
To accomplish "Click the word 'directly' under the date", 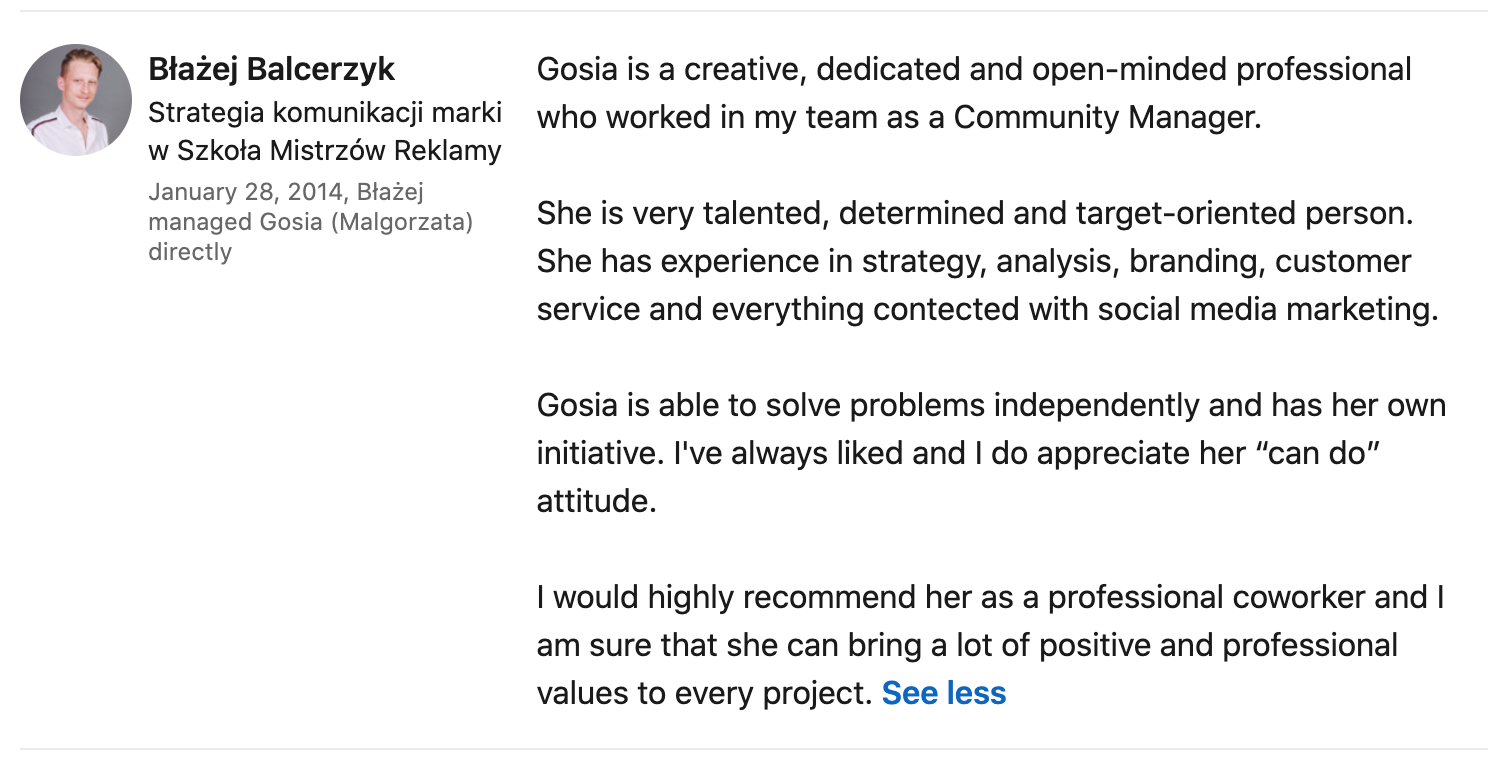I will (190, 252).
